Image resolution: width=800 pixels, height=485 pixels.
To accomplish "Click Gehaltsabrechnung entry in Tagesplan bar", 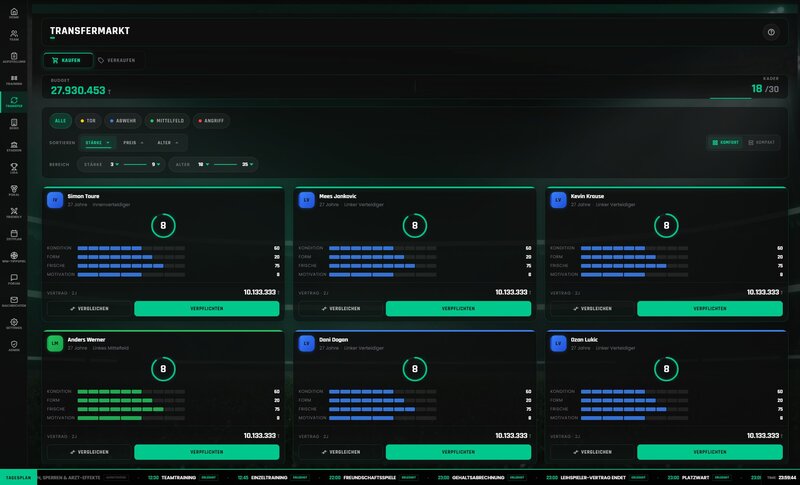I will pyautogui.click(x=478, y=477).
